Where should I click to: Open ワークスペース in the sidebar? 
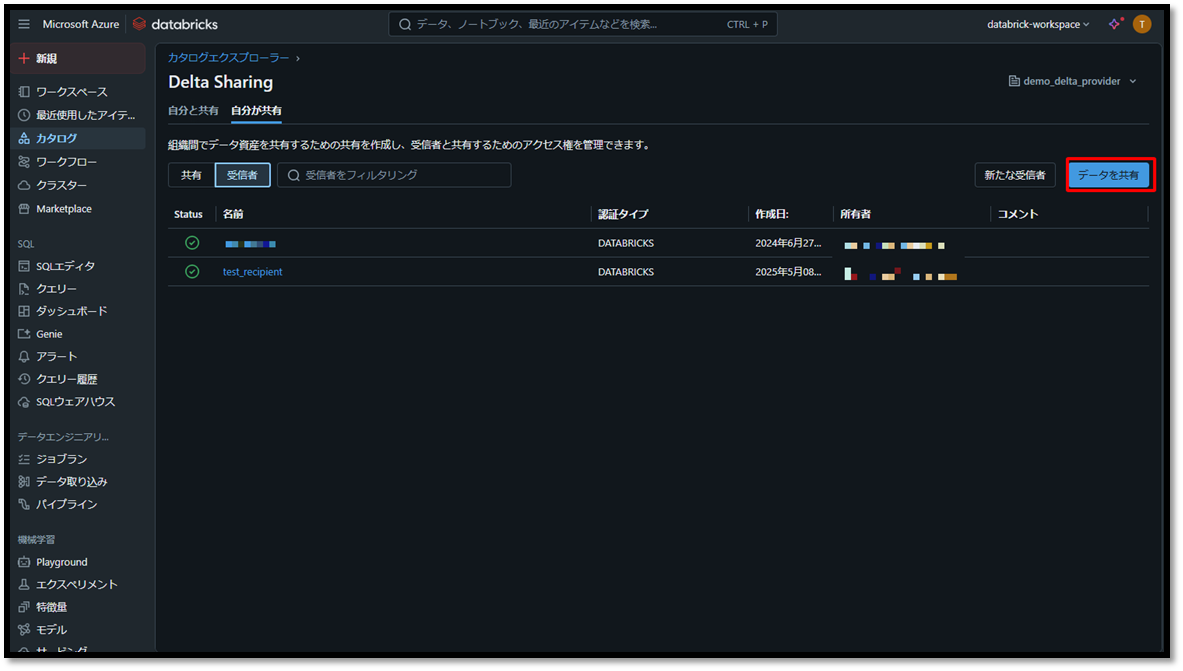point(71,92)
